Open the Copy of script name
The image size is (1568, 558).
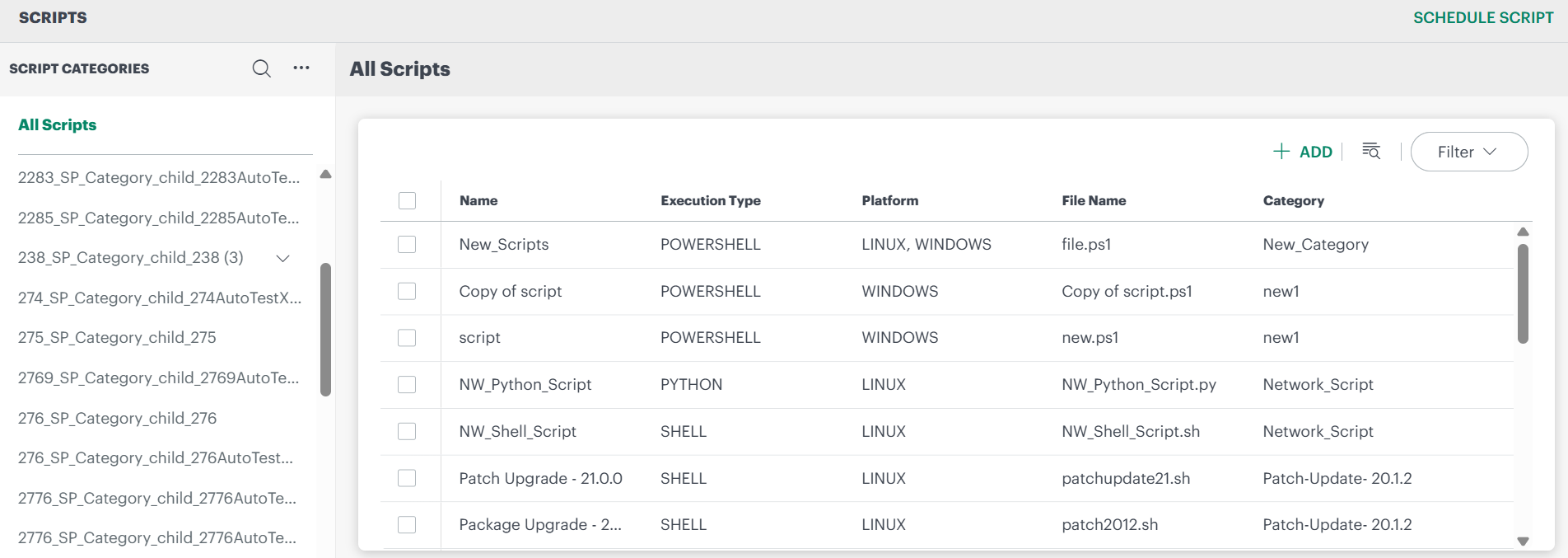click(x=511, y=291)
